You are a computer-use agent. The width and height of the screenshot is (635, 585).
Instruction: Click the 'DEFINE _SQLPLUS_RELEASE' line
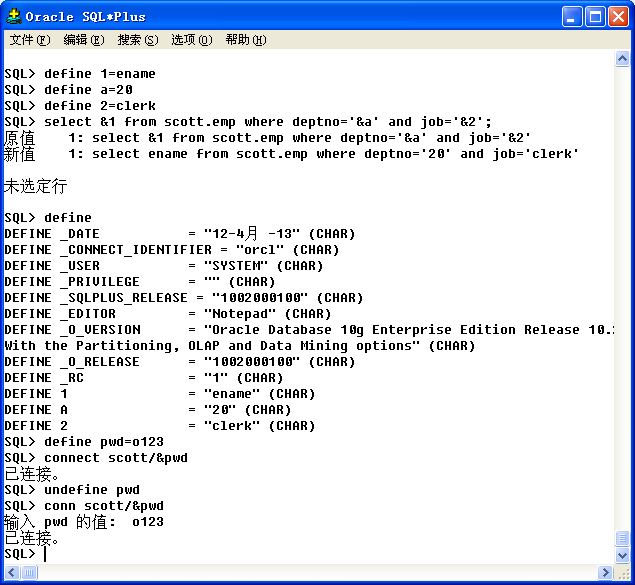coord(183,298)
